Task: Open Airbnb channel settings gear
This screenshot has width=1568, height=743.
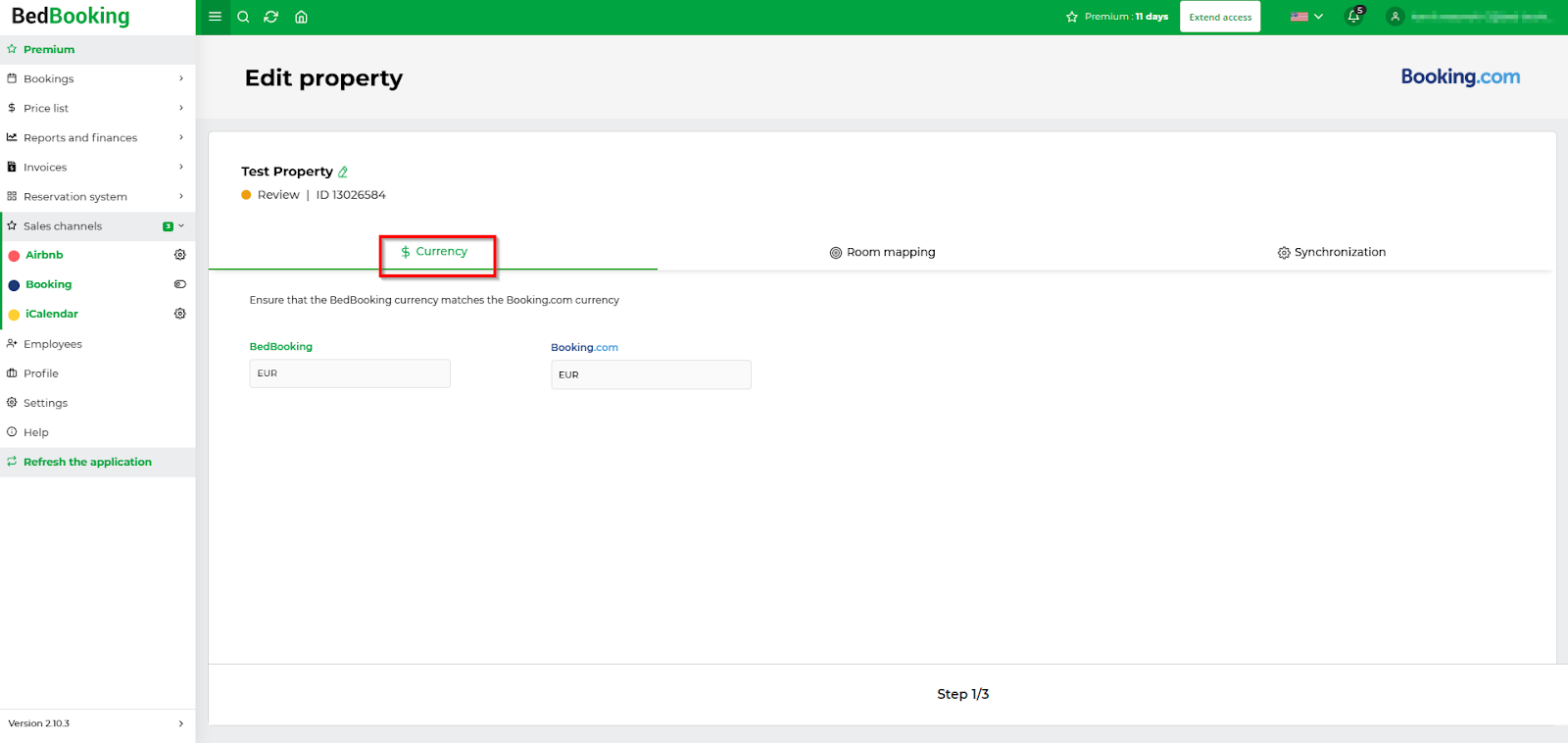Action: pos(179,255)
